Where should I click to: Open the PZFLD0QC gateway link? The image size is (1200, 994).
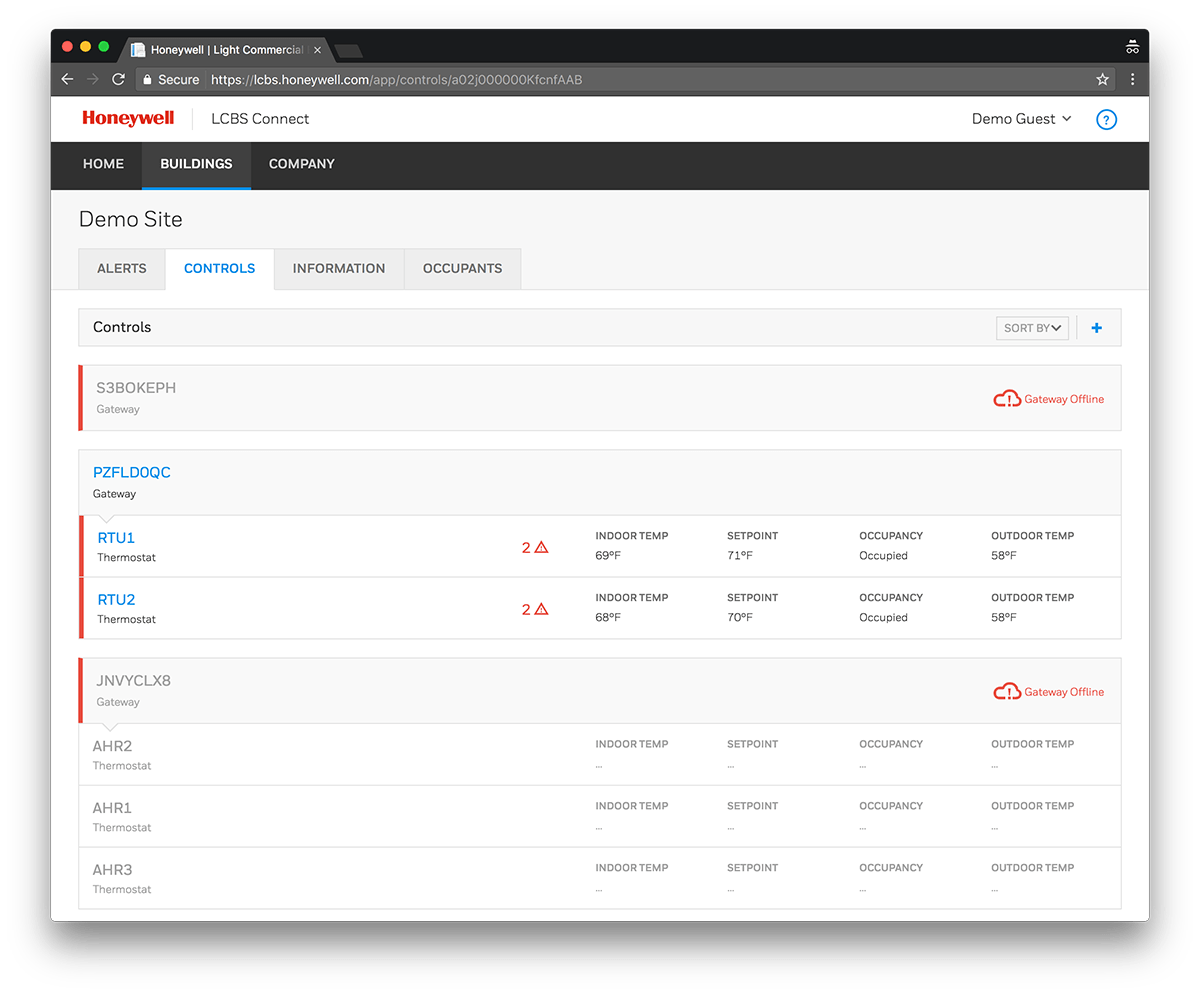(132, 471)
